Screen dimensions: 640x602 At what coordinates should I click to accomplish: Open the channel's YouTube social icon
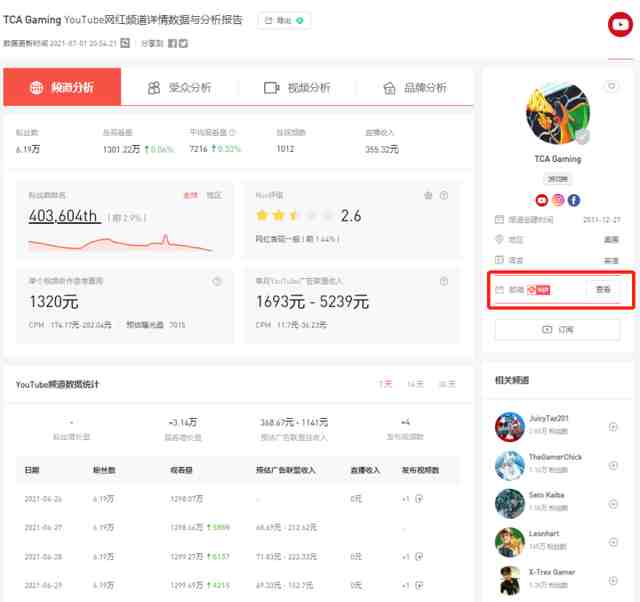pos(542,200)
